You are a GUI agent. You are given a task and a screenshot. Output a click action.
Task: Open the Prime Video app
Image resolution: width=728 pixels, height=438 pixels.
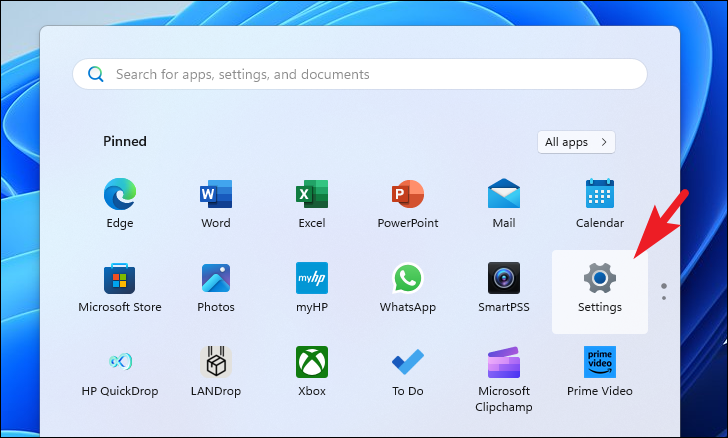[x=599, y=372]
